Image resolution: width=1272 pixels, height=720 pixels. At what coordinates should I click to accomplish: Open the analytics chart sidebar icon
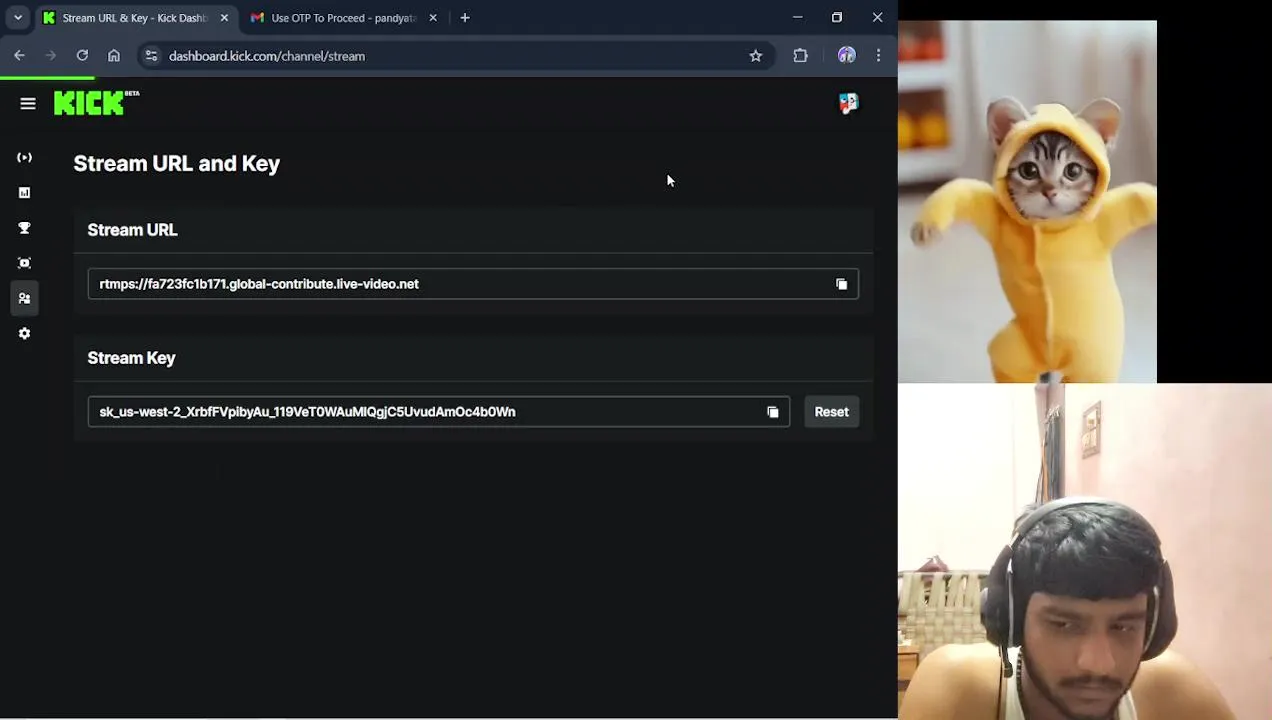tap(24, 192)
